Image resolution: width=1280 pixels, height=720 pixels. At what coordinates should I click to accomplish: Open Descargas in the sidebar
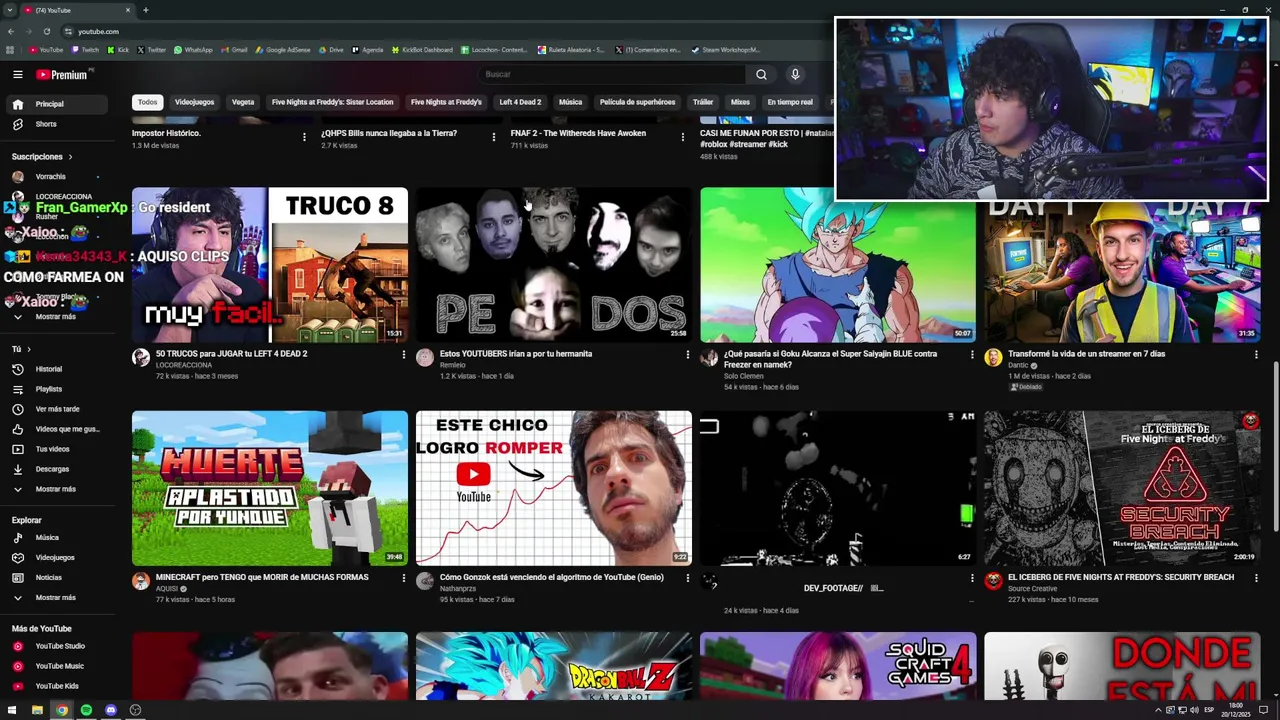coord(52,469)
